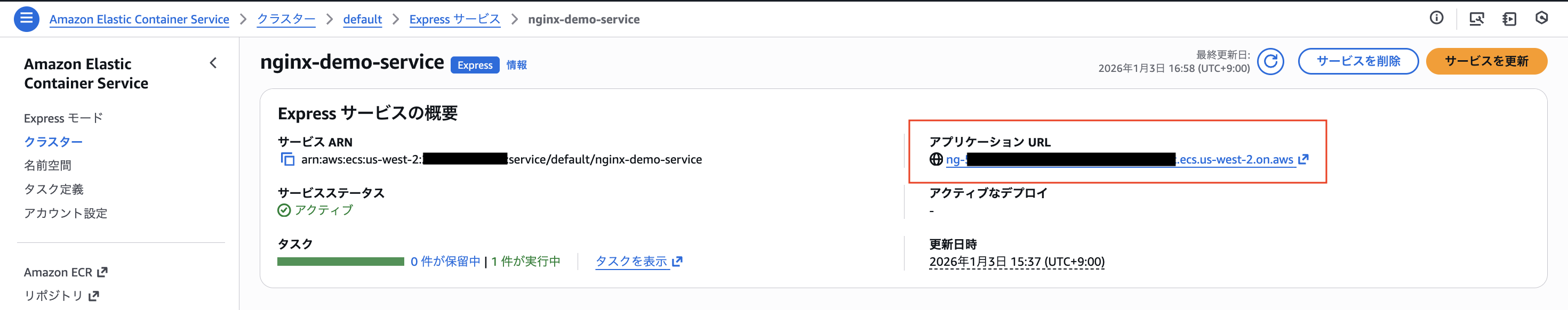The height and width of the screenshot is (310, 1568).
Task: Open the Amazon Q assistant icon
Action: [x=1541, y=19]
